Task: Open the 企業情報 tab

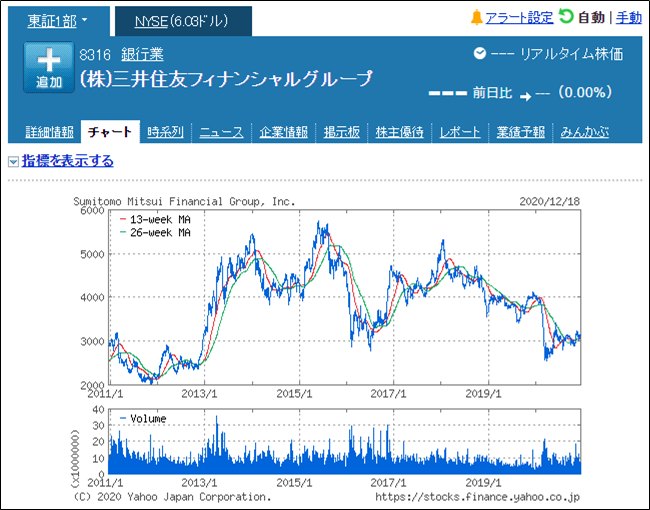Action: click(x=284, y=132)
